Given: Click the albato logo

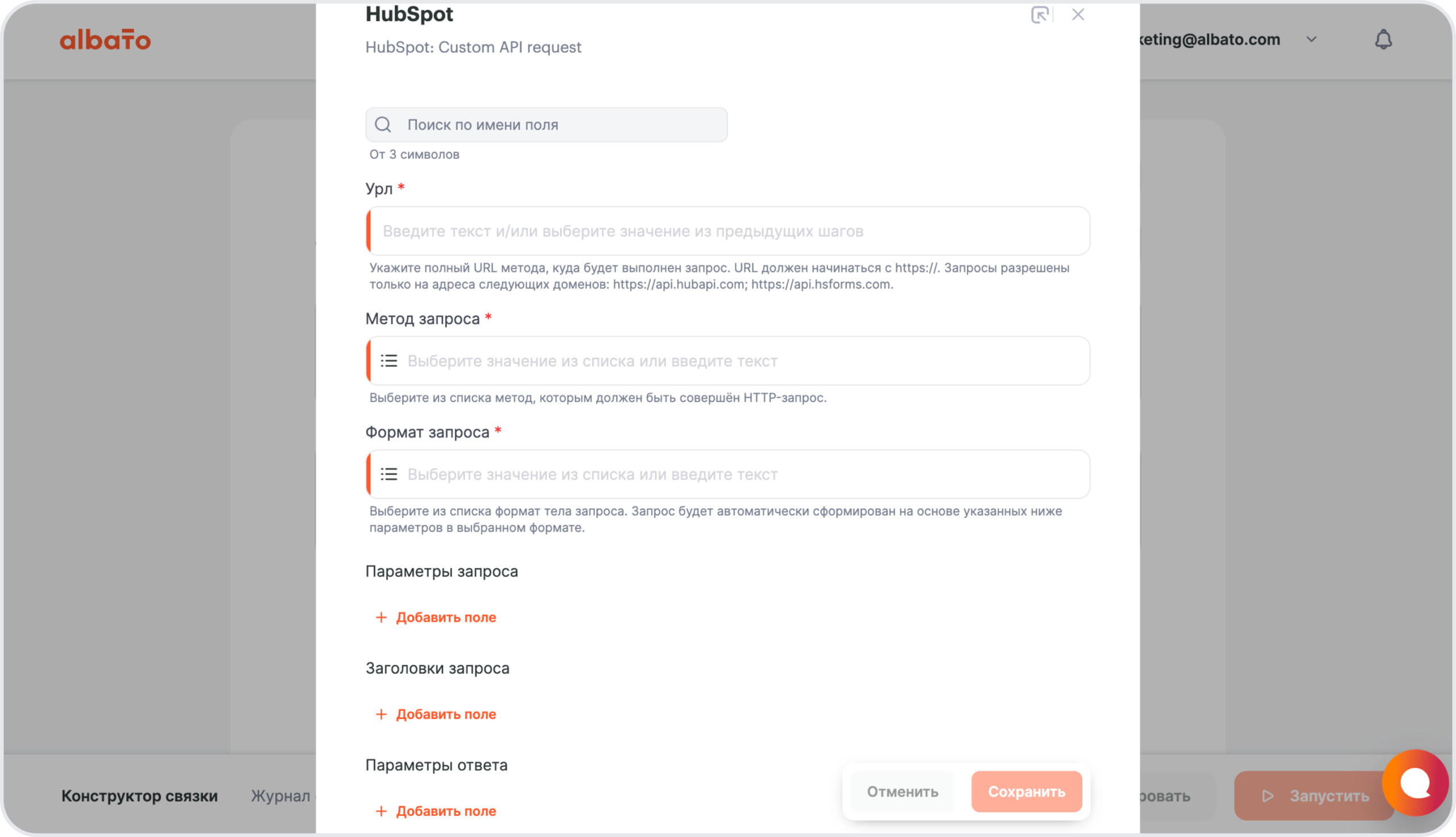Looking at the screenshot, I should coord(105,40).
